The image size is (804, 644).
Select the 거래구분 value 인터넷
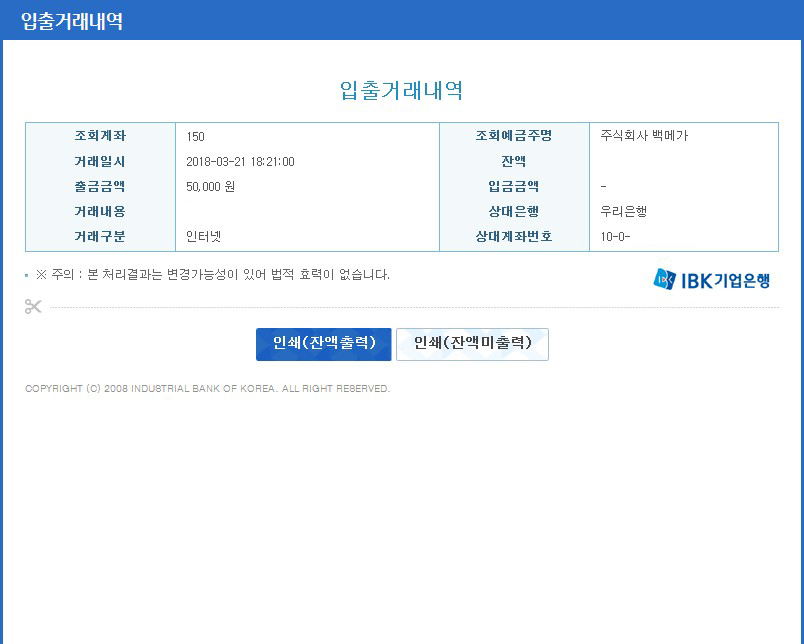(203, 237)
